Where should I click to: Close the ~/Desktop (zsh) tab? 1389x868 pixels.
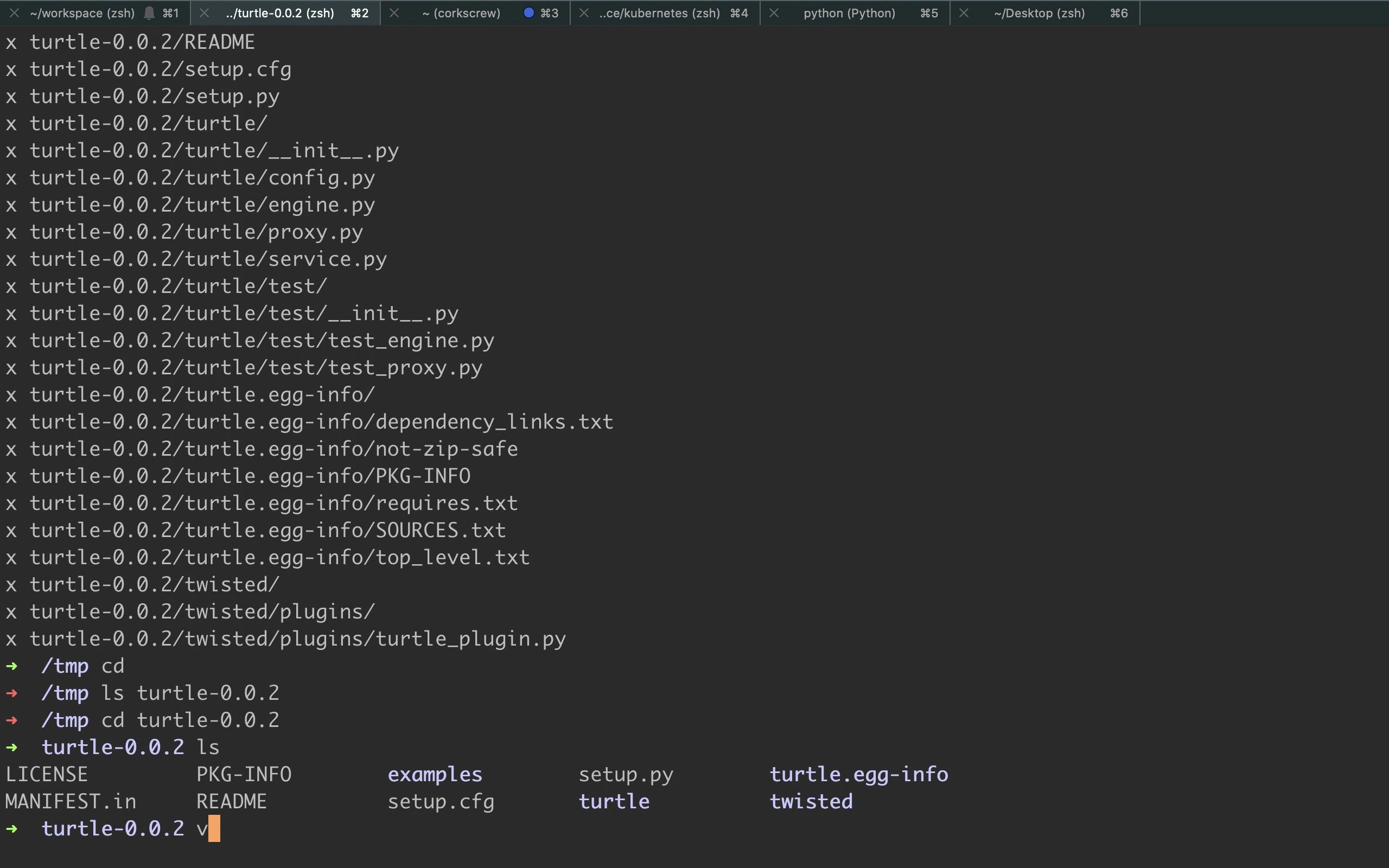coord(964,12)
